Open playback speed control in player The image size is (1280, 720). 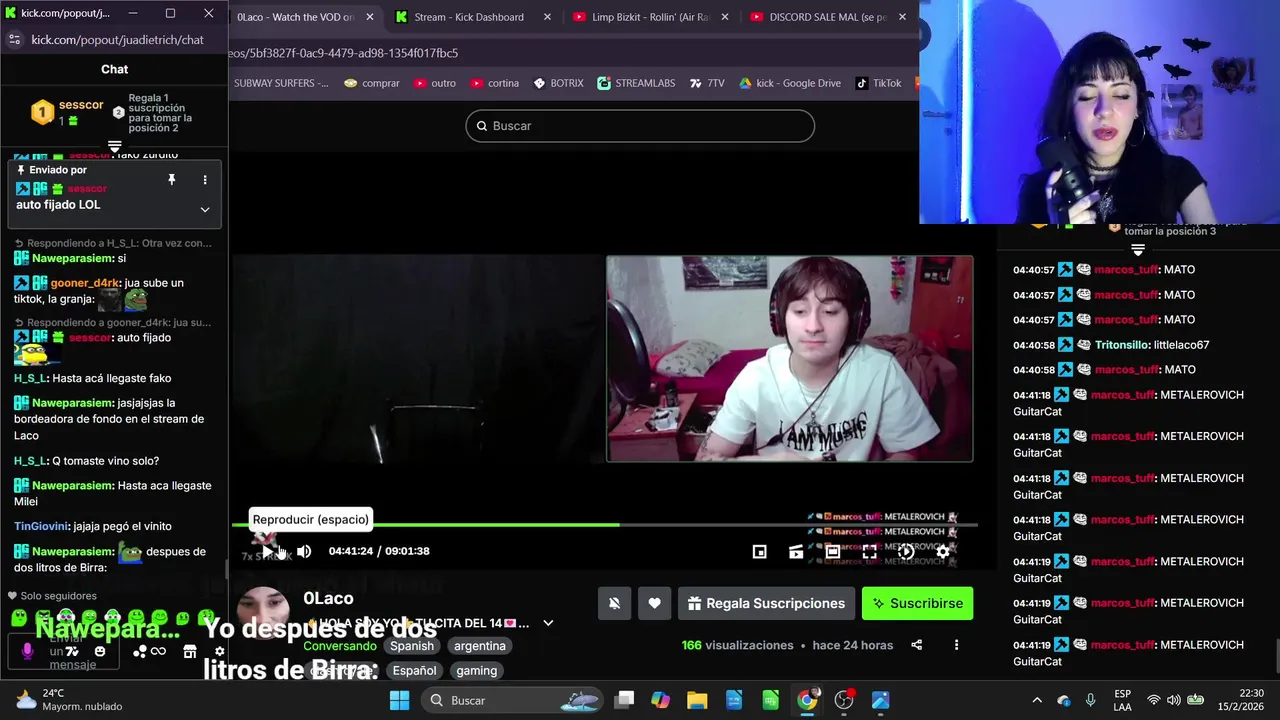point(906,551)
